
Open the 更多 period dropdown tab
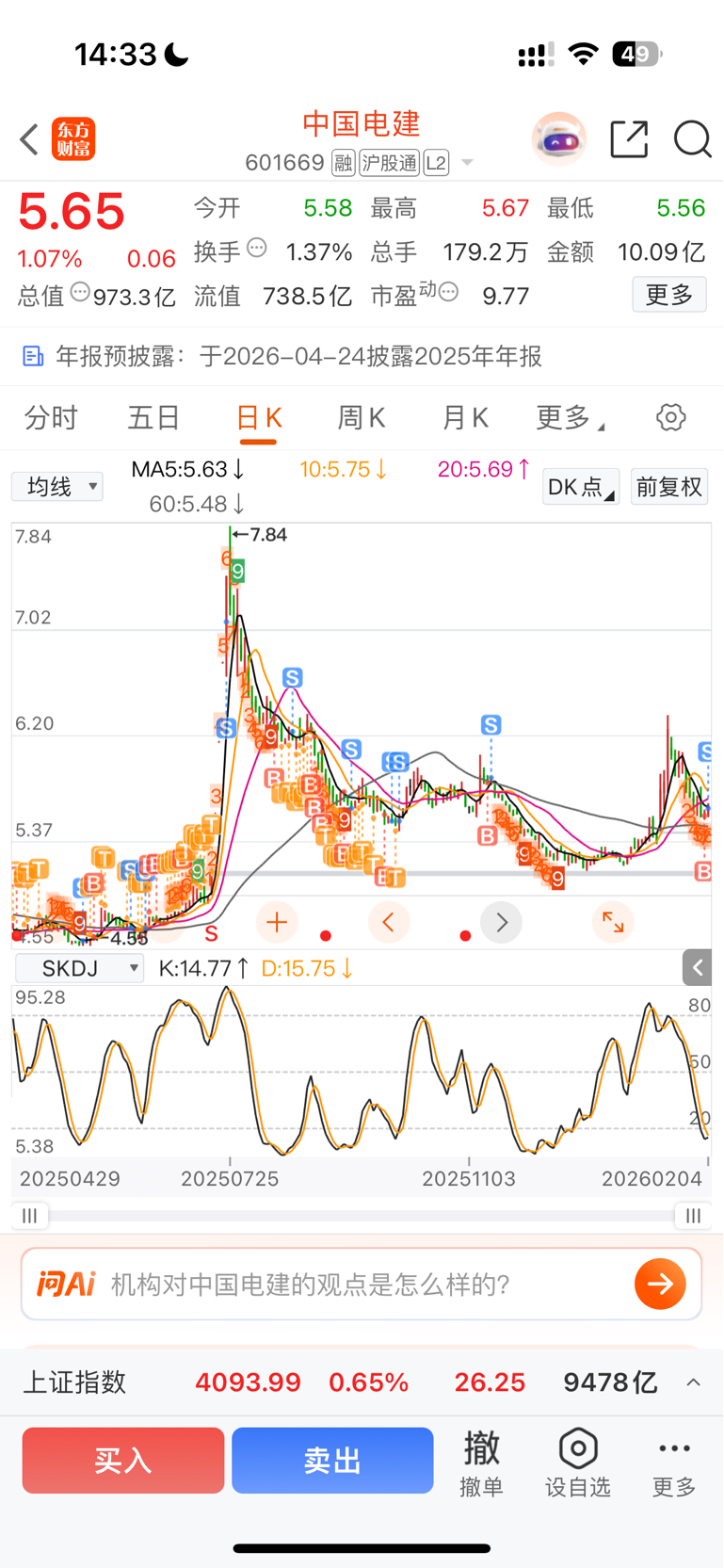click(x=570, y=417)
